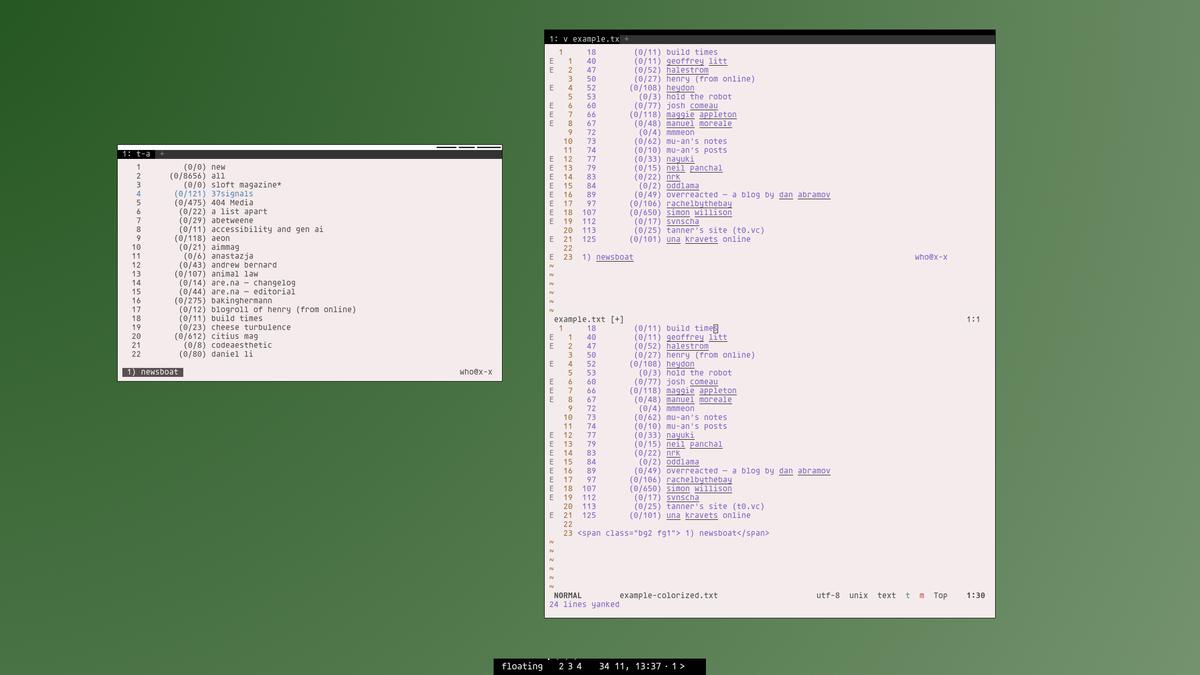
Task: Click the "1:1" cursor position of upper split
Action: click(974, 320)
